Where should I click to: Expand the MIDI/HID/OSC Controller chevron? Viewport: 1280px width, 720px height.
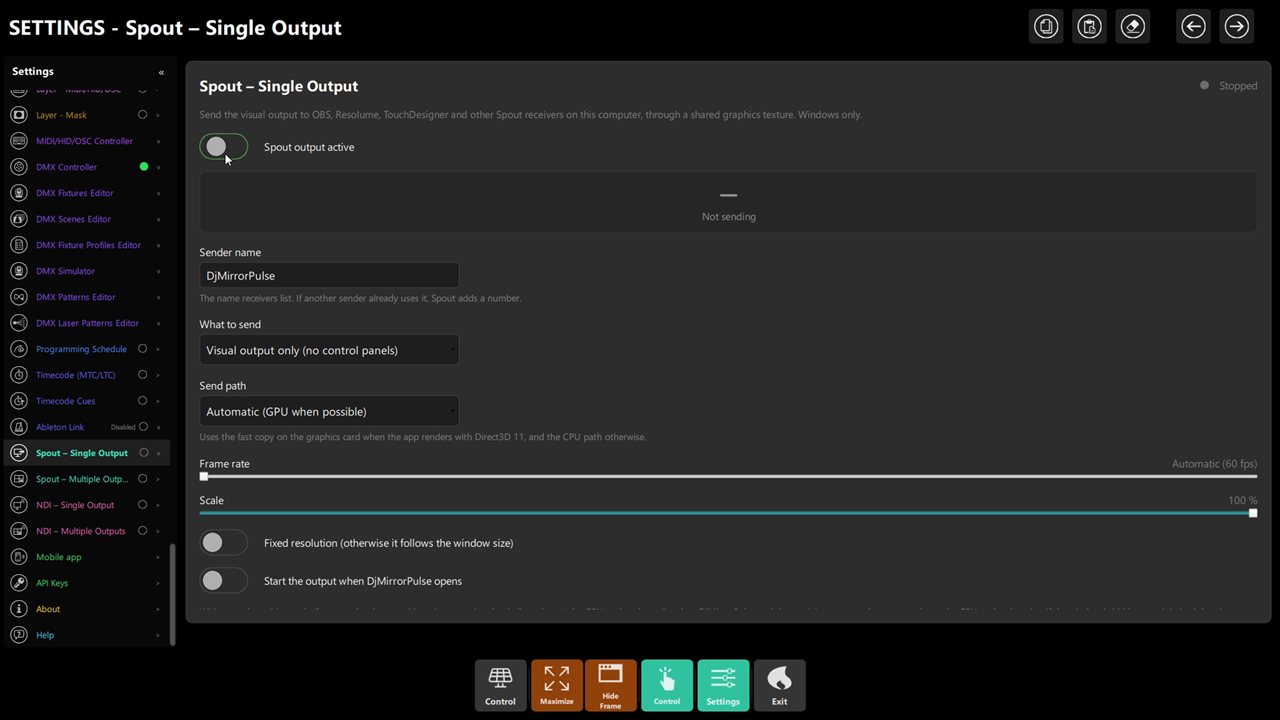[158, 141]
